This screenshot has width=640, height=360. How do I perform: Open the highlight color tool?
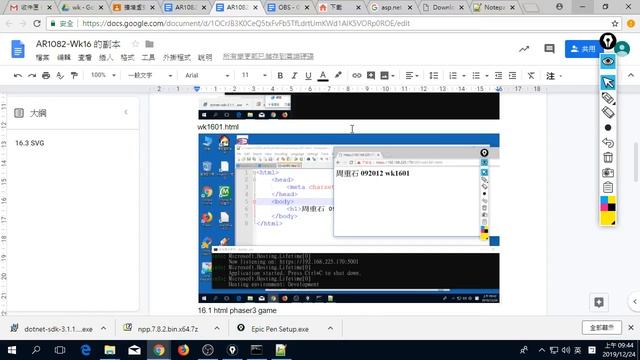(338, 76)
